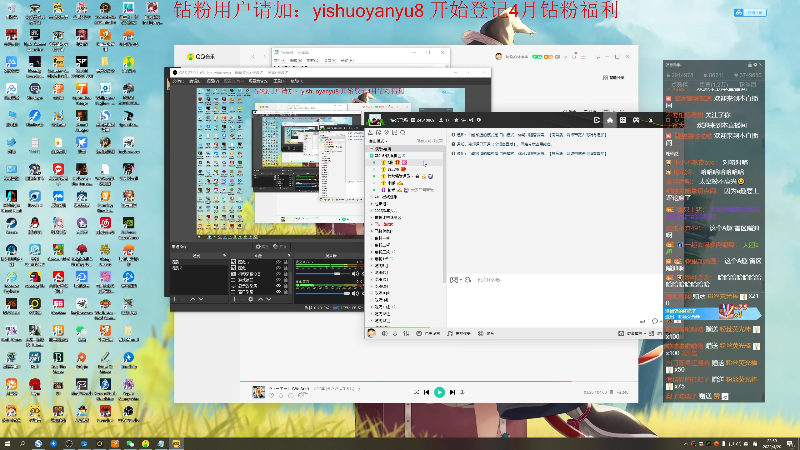Toggle the microphone in the YY bottom bar

tap(395, 333)
